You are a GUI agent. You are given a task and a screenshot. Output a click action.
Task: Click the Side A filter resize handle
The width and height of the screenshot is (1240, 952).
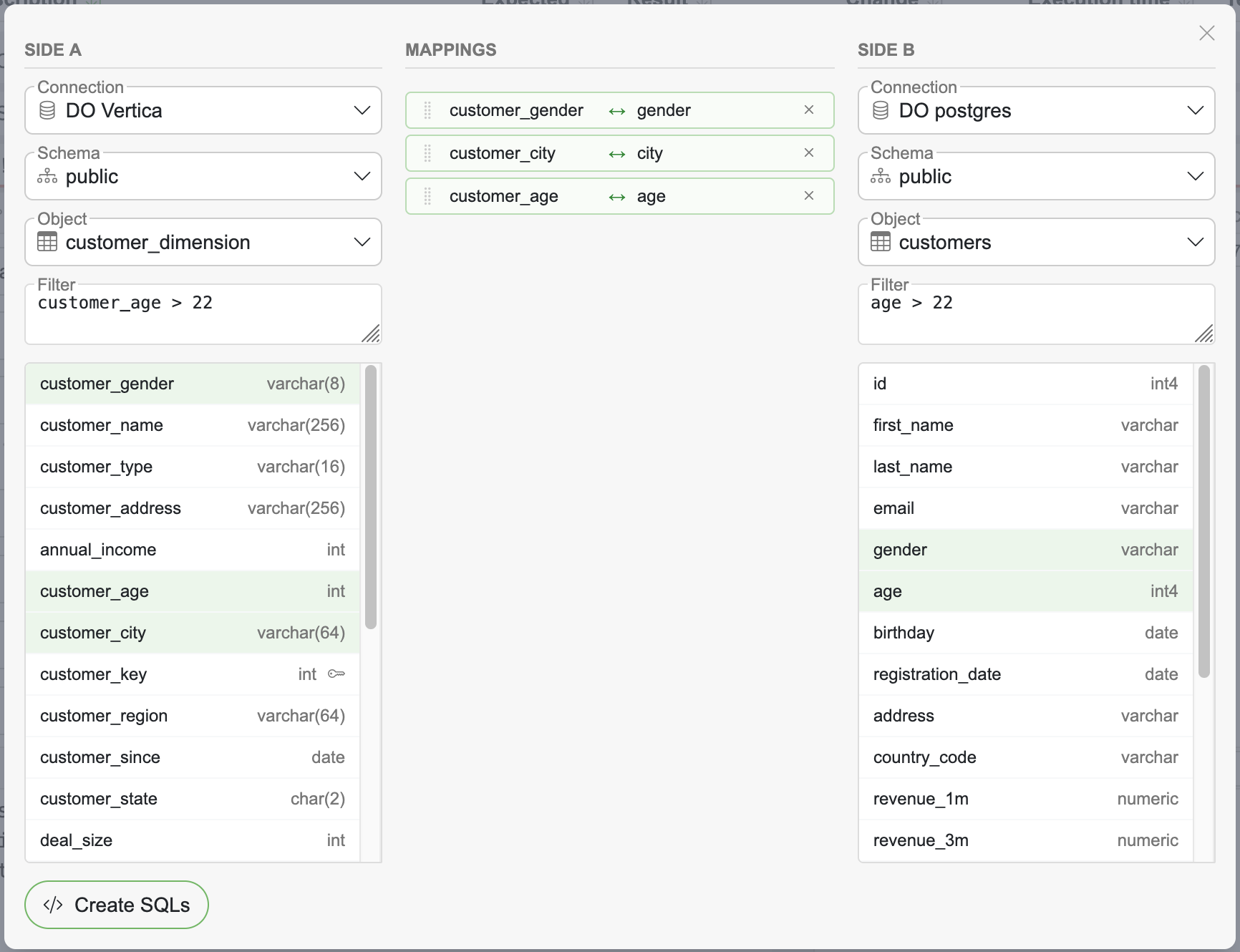(x=371, y=334)
